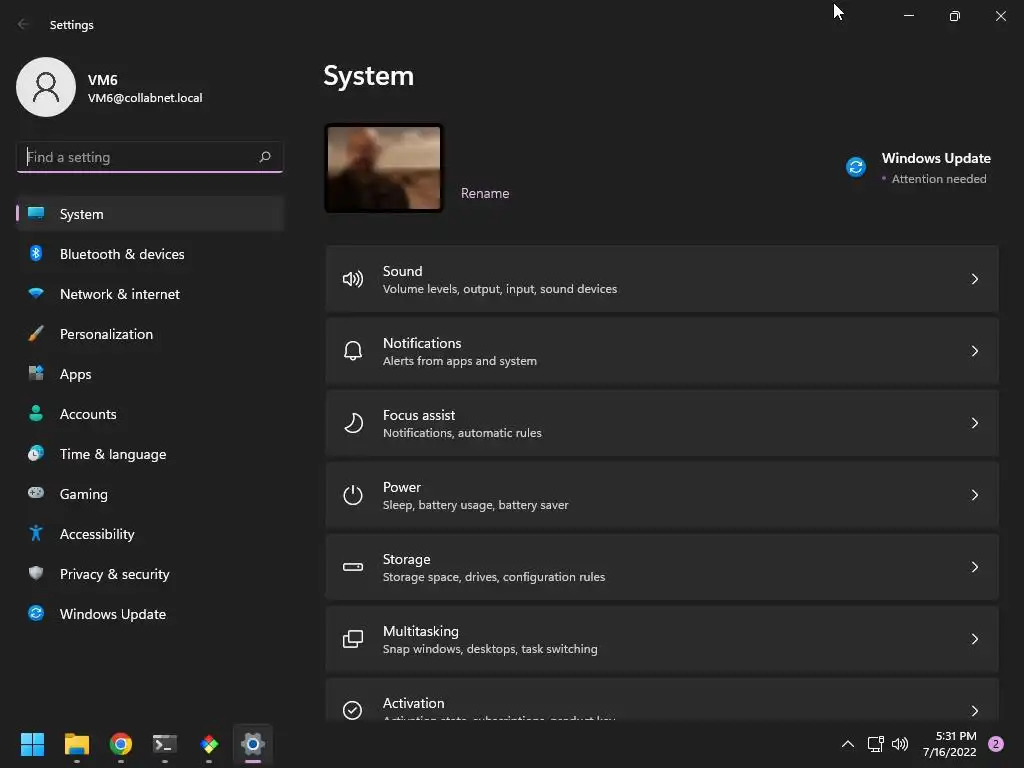
Task: Click the Accounts person icon in sidebar
Action: 36,413
